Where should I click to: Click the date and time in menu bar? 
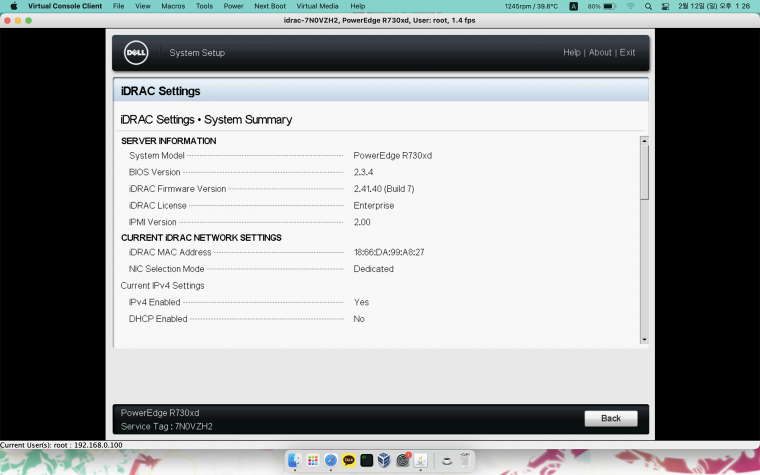[x=714, y=6]
